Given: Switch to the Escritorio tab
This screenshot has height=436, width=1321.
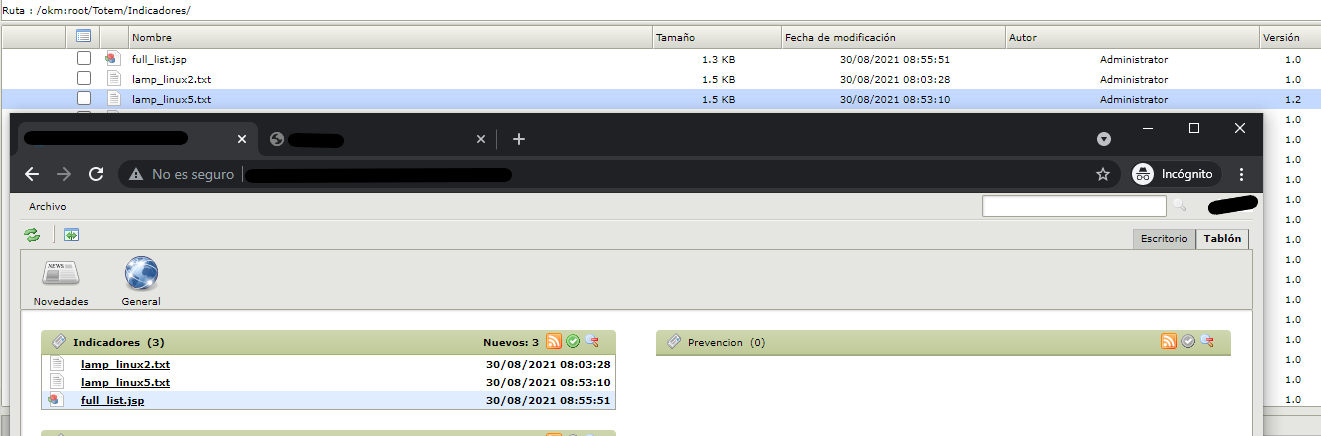Looking at the screenshot, I should point(1164,239).
